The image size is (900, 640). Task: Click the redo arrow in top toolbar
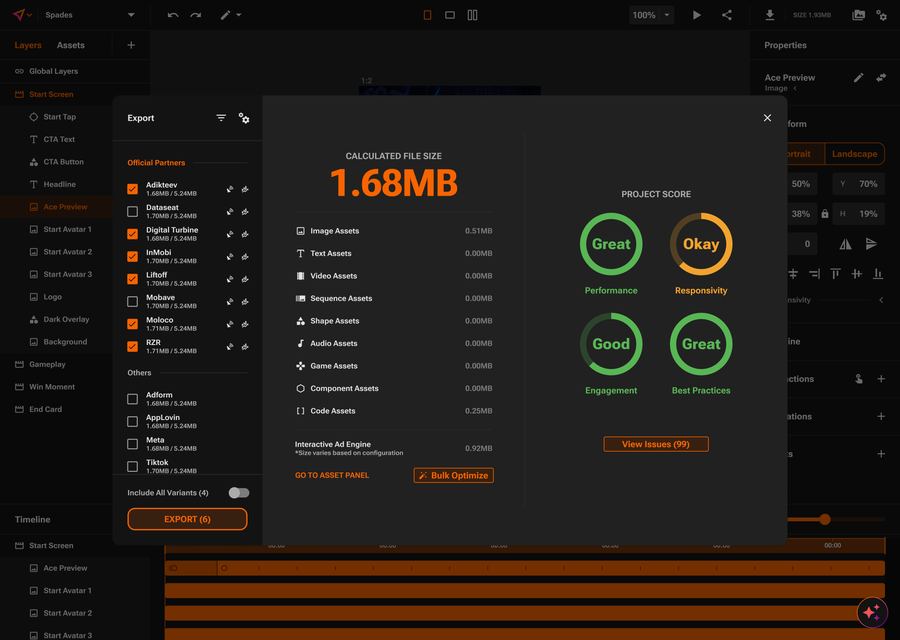coord(196,15)
